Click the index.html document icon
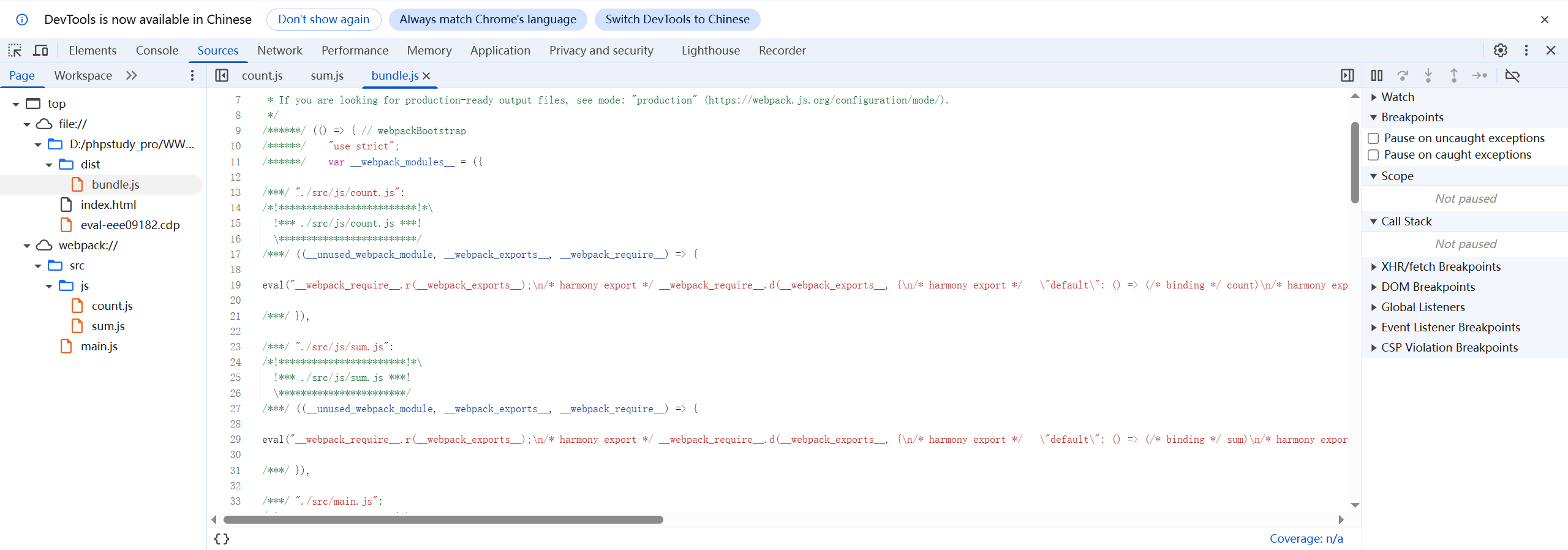The width and height of the screenshot is (1568, 550). pos(66,205)
